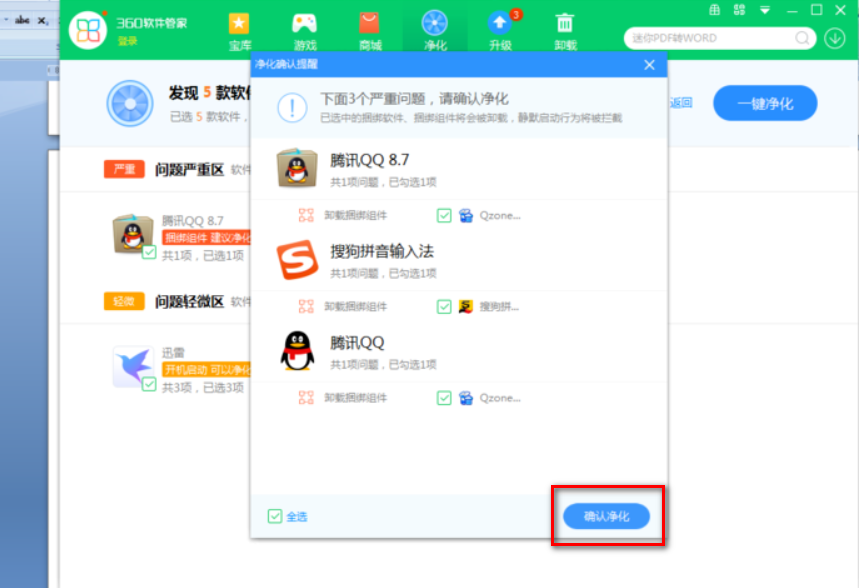This screenshot has width=859, height=588.
Task: Uncheck Qzone component under 腾讯QQ 8.7
Action: point(444,215)
